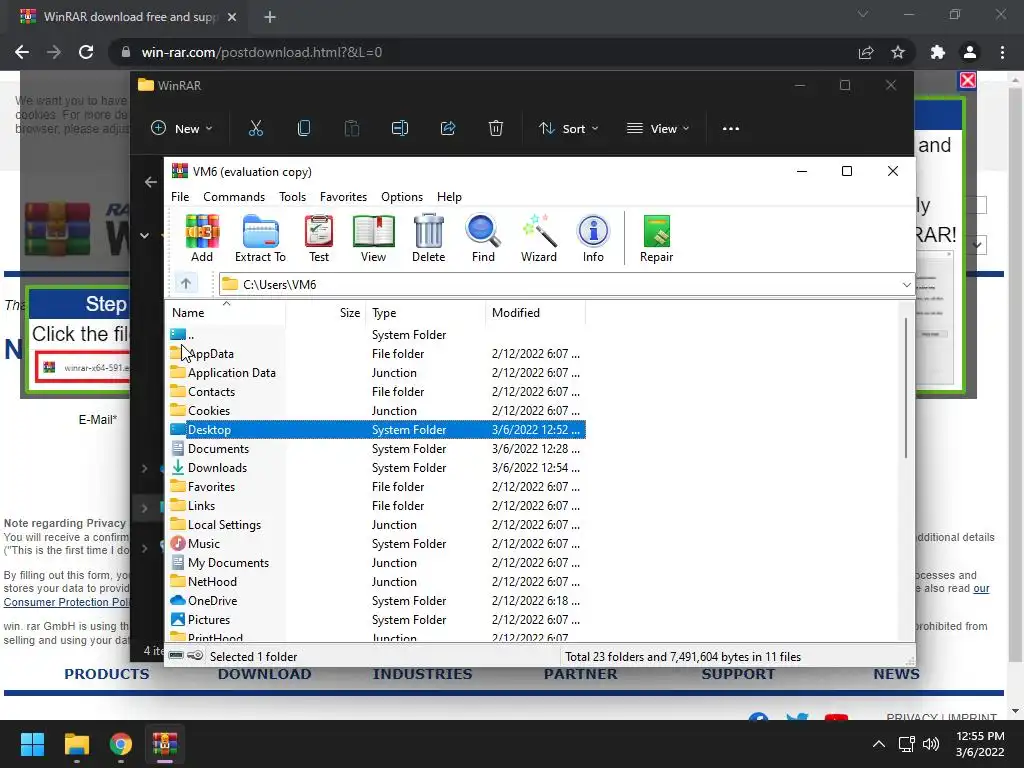This screenshot has height=768, width=1024.
Task: Open Chrome extensions puzzle icon
Action: pos(937,52)
